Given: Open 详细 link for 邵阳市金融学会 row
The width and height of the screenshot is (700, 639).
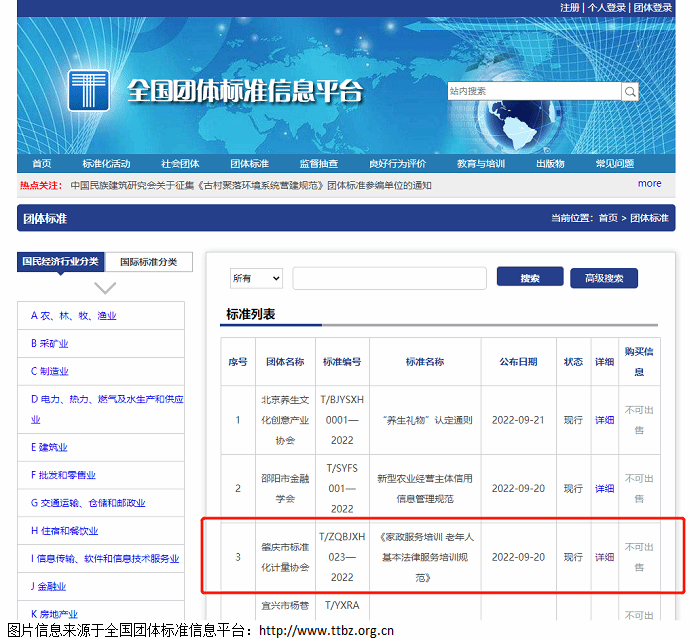Looking at the screenshot, I should pyautogui.click(x=604, y=489).
